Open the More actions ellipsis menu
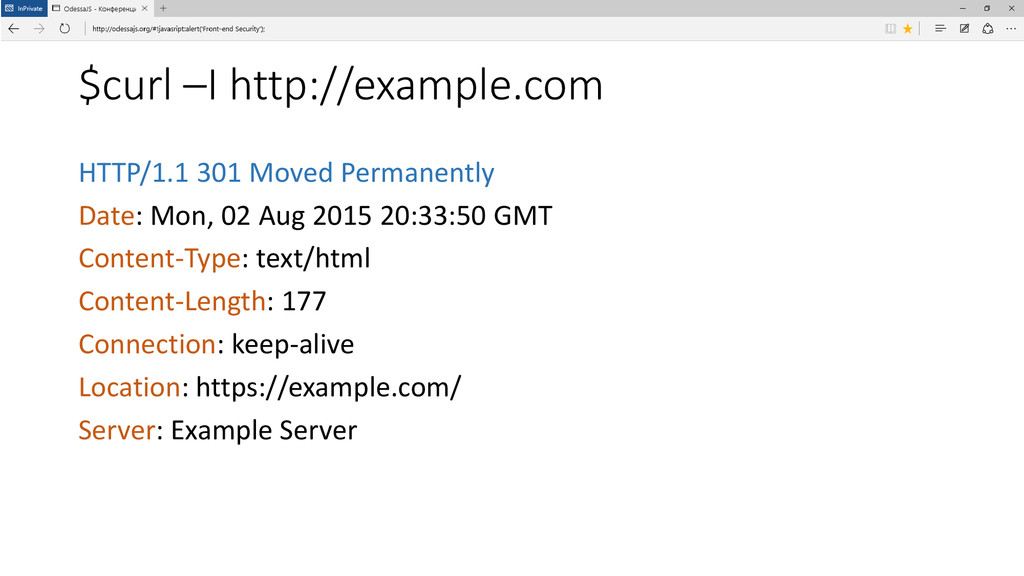Image resolution: width=1024 pixels, height=576 pixels. [x=1011, y=29]
